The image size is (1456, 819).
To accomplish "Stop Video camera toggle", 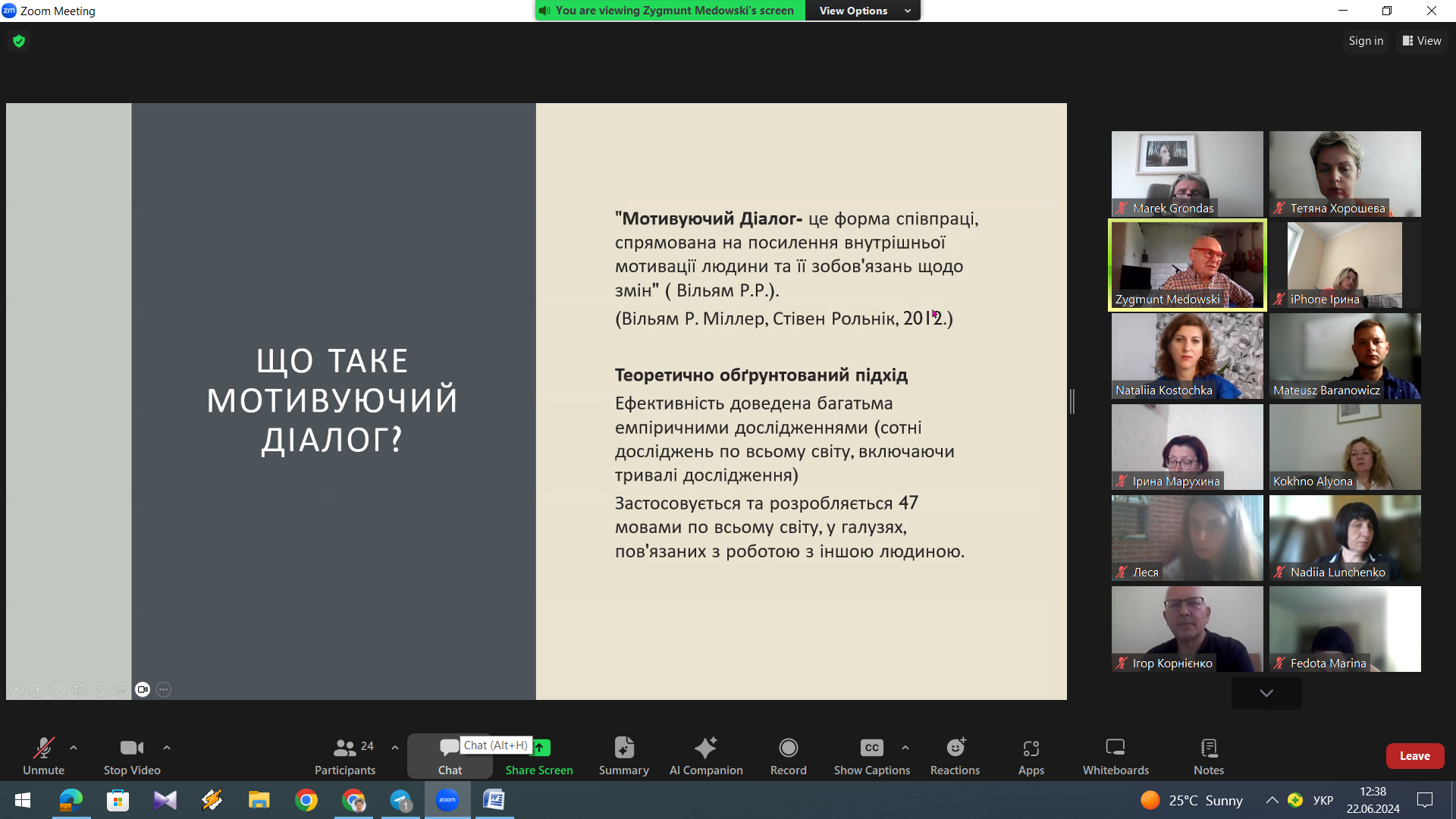I will [132, 756].
